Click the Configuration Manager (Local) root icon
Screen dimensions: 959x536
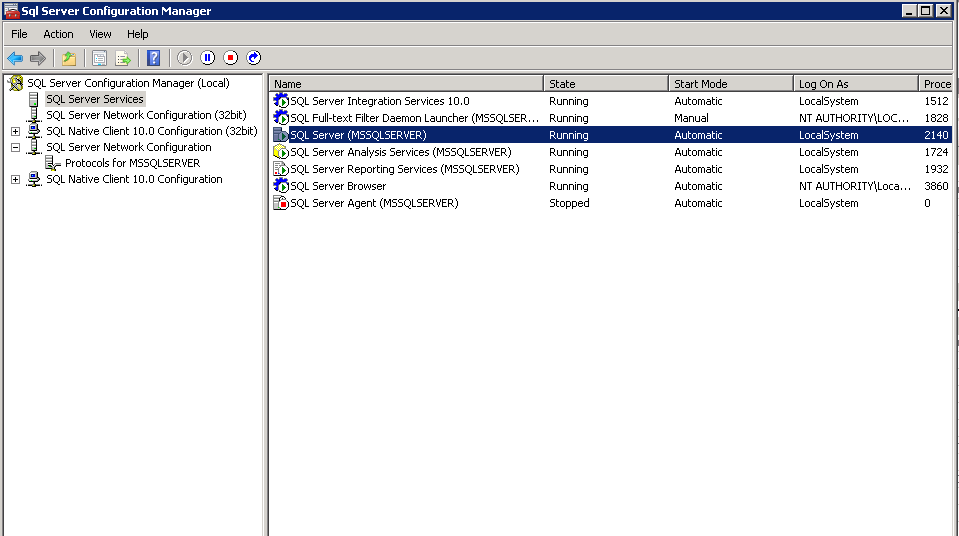click(x=16, y=83)
